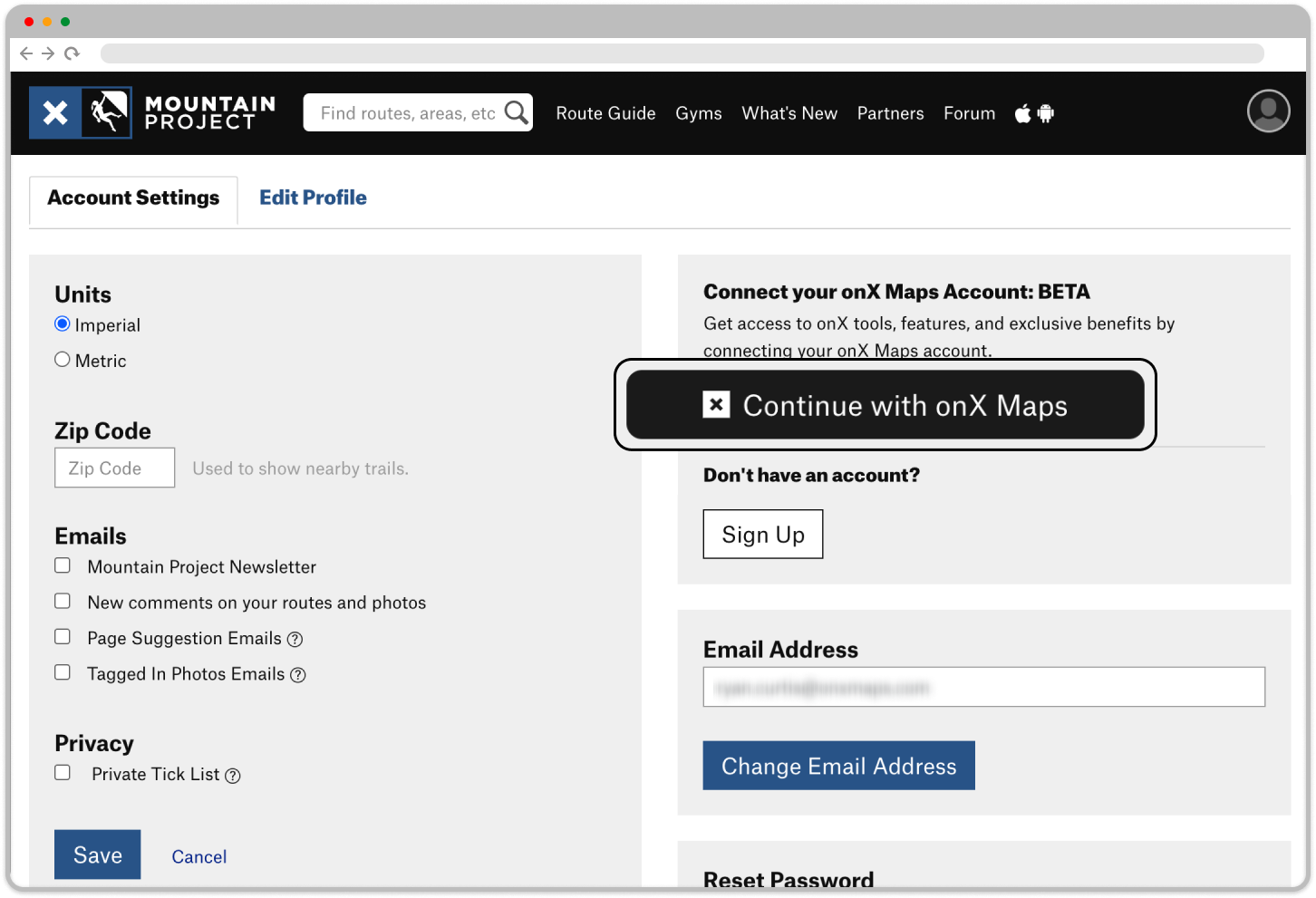Image resolution: width=1316 pixels, height=898 pixels.
Task: Go back with browser back arrow
Action: click(26, 53)
